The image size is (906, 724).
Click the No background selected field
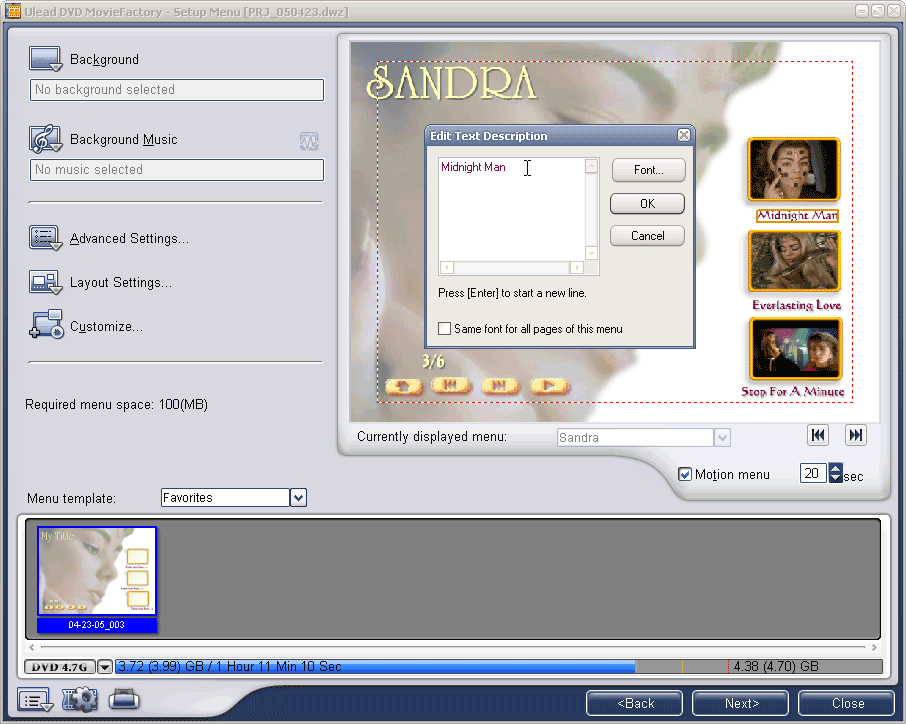pyautogui.click(x=177, y=90)
